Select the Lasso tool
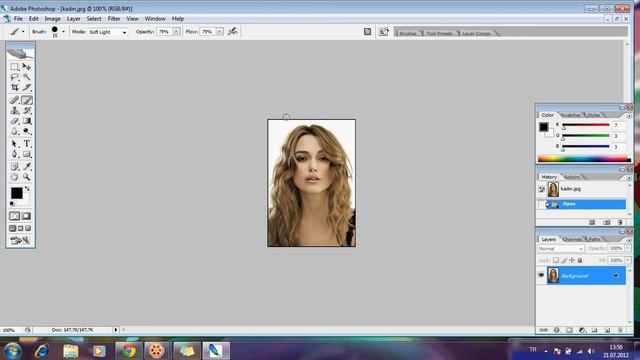 point(15,77)
